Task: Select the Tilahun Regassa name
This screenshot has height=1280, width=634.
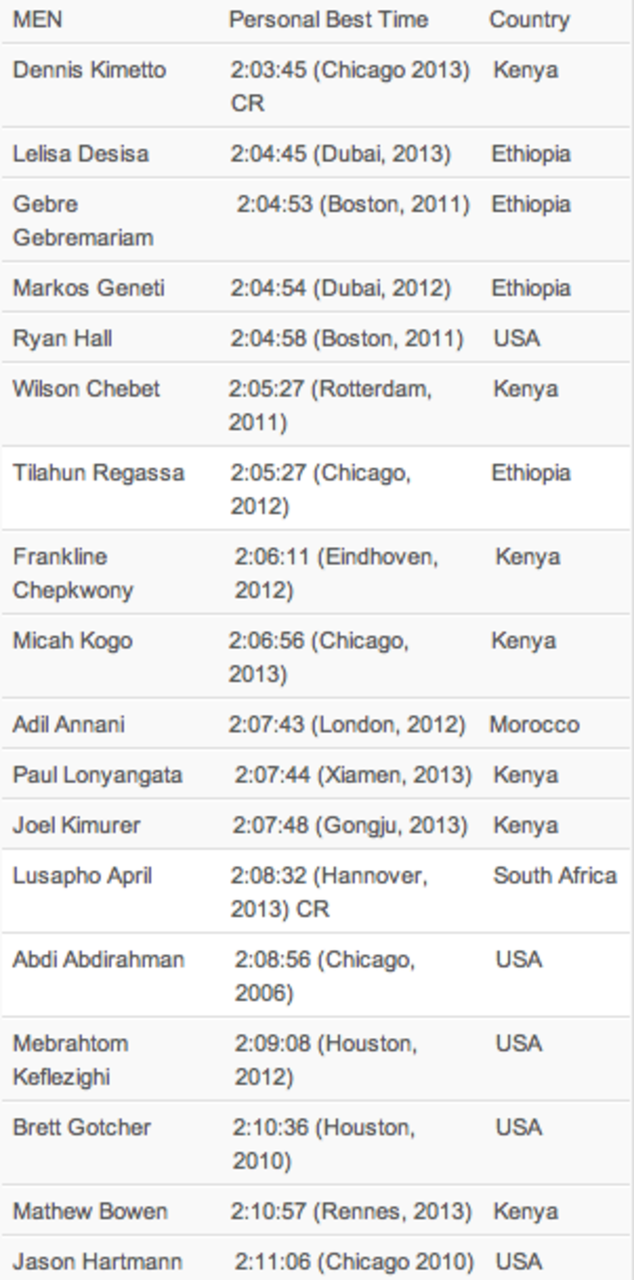Action: click(98, 472)
